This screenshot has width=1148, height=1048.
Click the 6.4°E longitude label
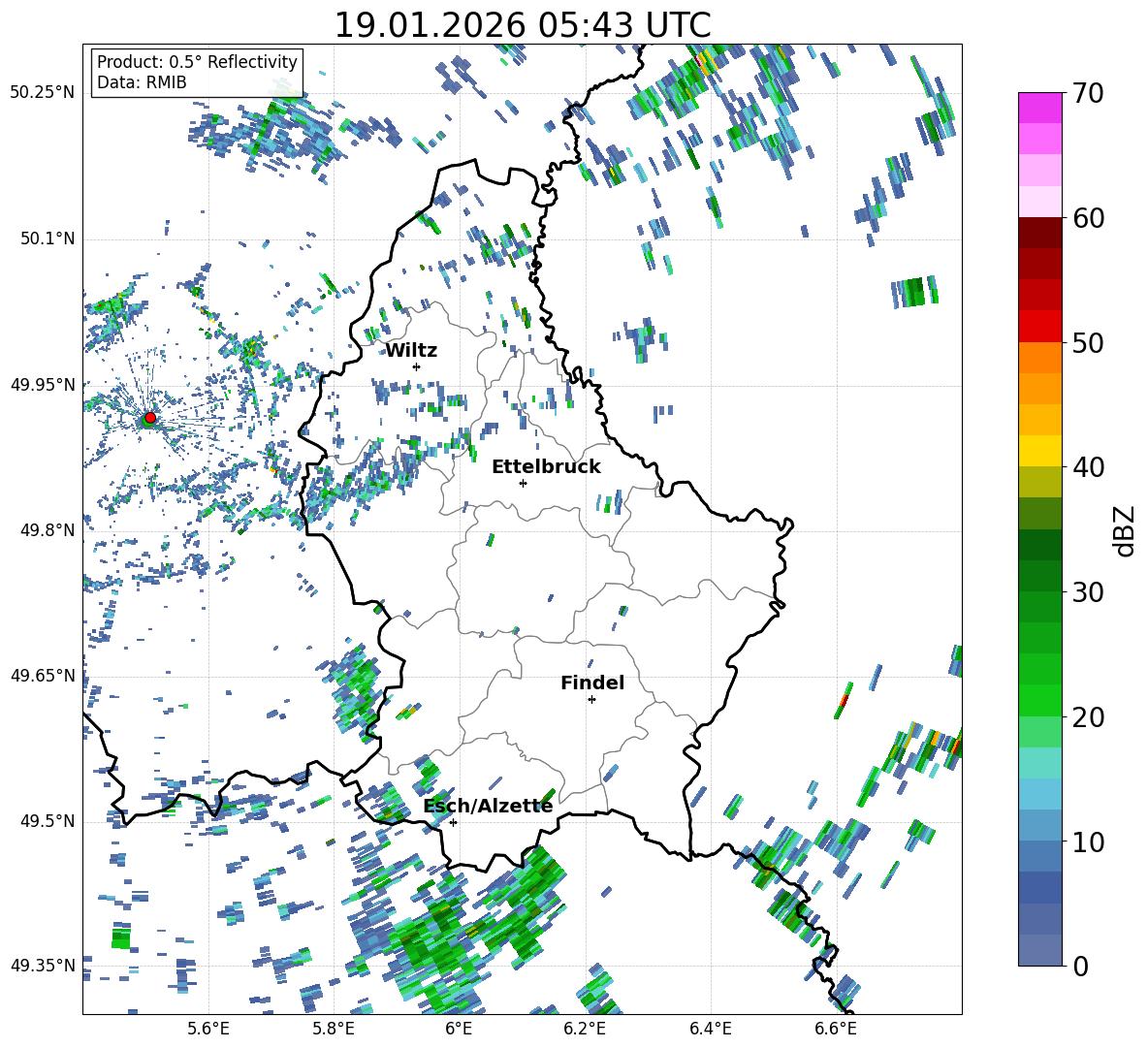(710, 1029)
